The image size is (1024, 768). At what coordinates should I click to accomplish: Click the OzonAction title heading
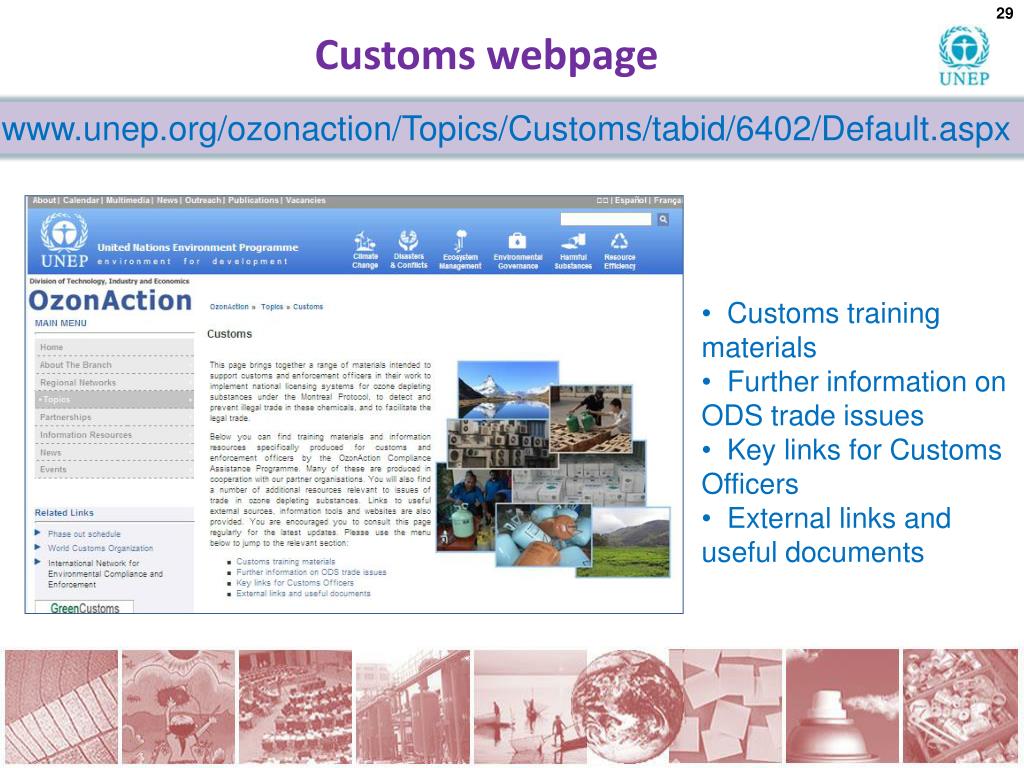pyautogui.click(x=110, y=301)
